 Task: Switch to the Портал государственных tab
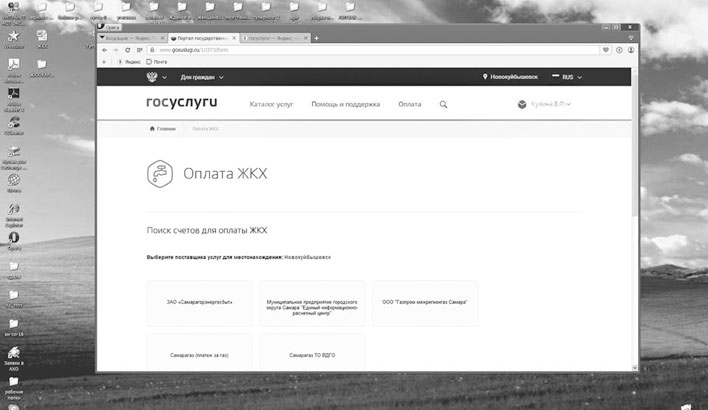tap(203, 38)
